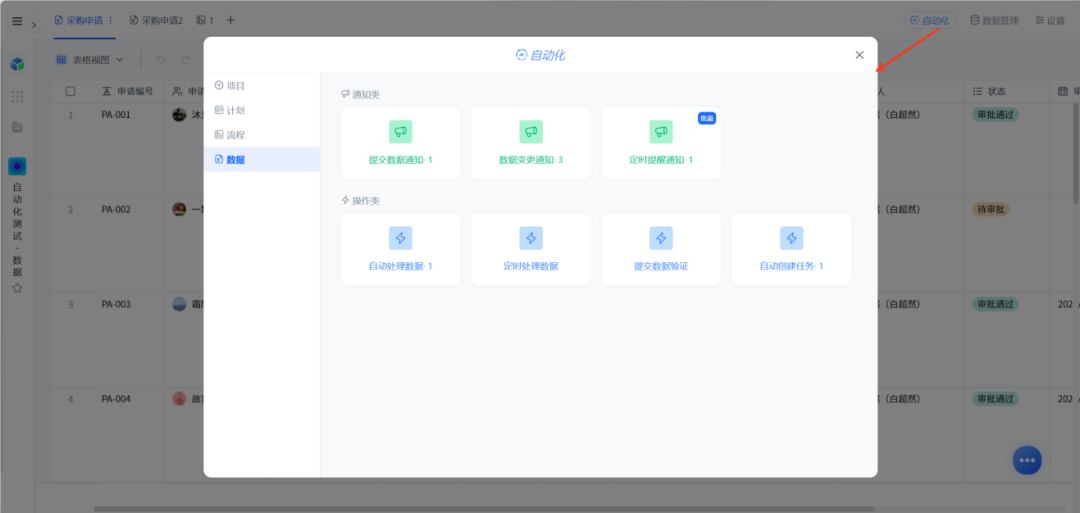Click the 自动化测试-数据 app icon

coord(17,166)
